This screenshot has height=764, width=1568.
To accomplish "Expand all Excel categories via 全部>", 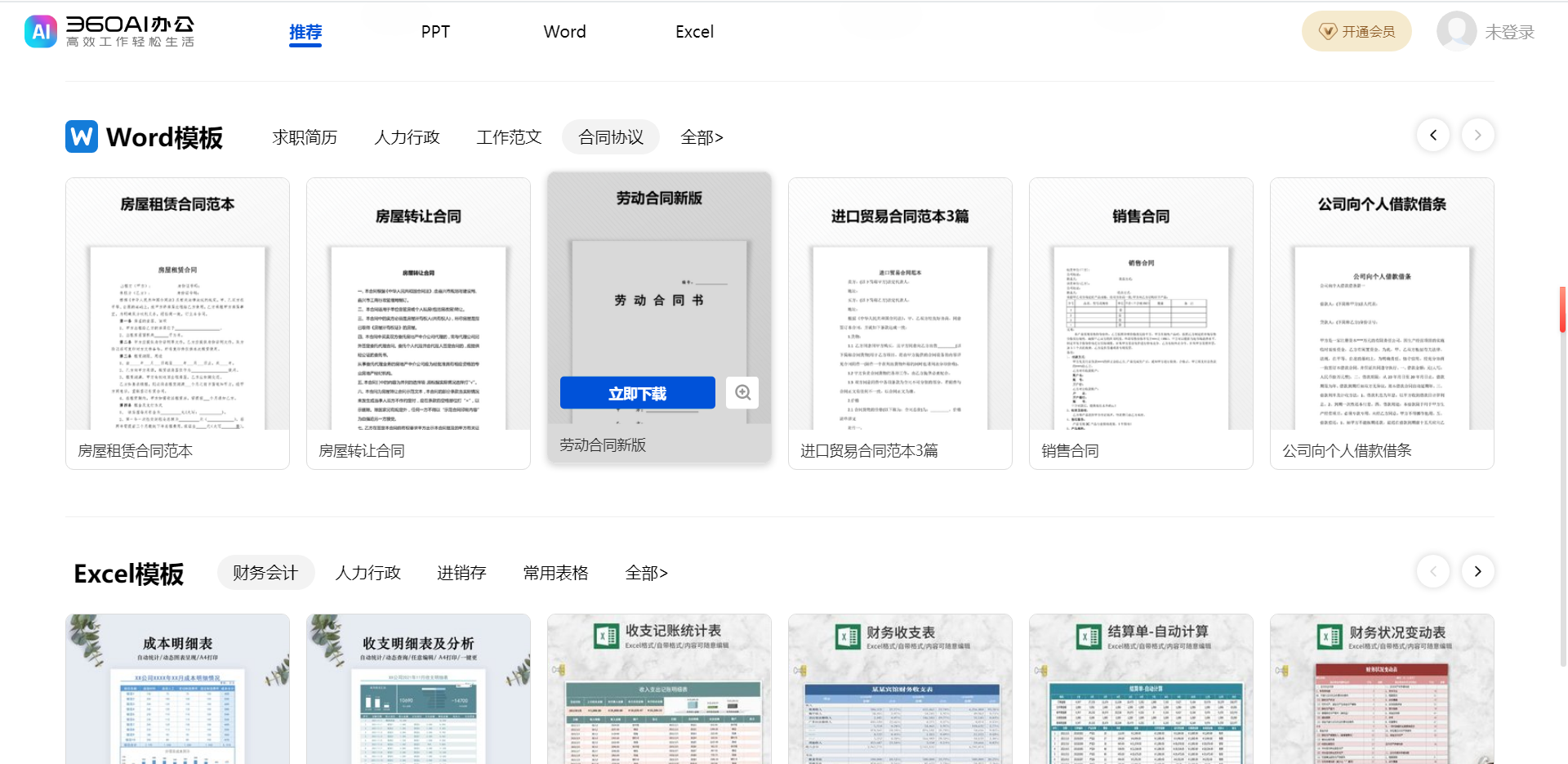I will tap(646, 573).
